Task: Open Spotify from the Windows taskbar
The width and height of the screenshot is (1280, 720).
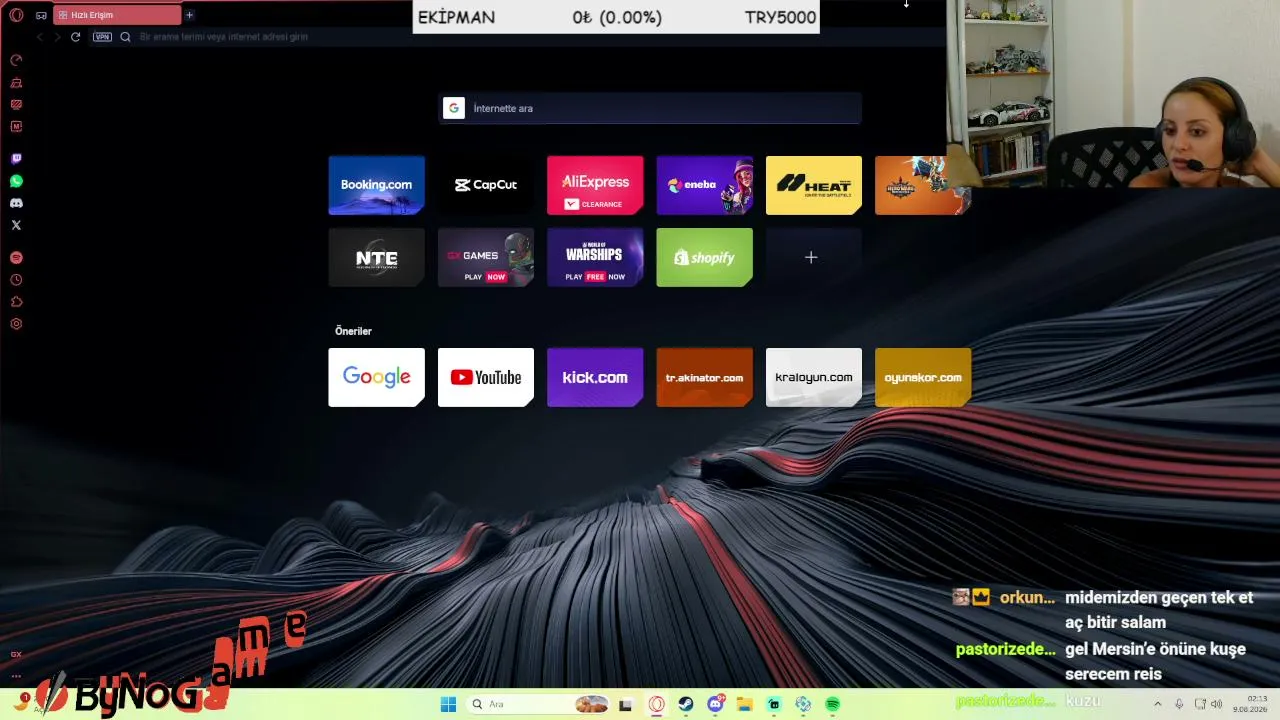Action: (832, 704)
